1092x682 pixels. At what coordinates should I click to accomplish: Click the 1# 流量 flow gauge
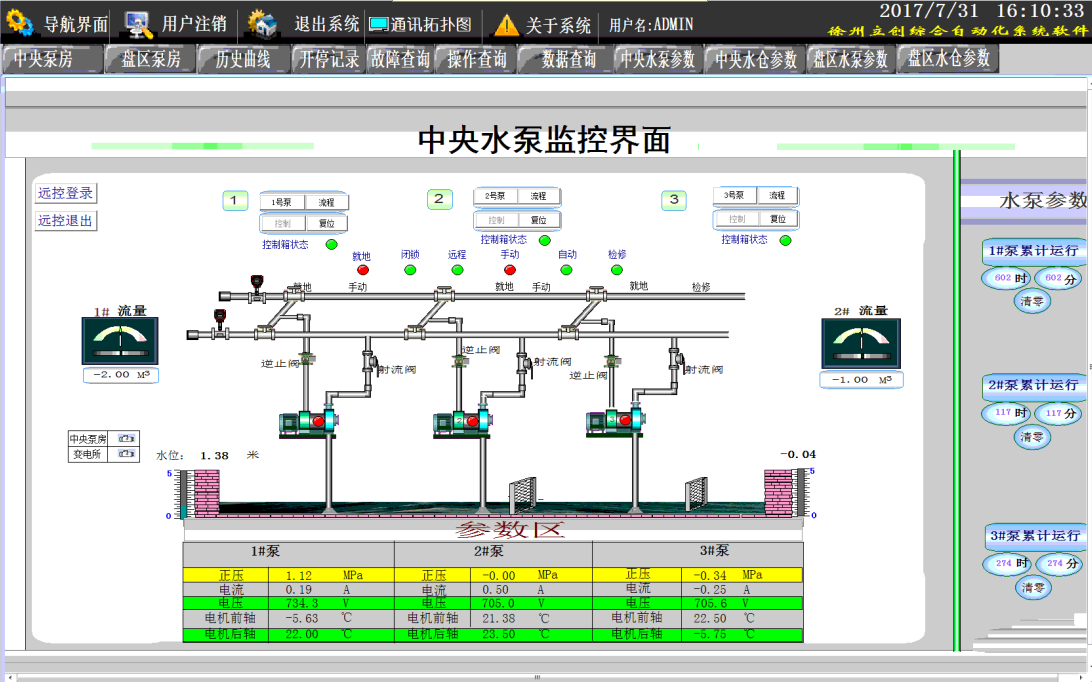[120, 342]
